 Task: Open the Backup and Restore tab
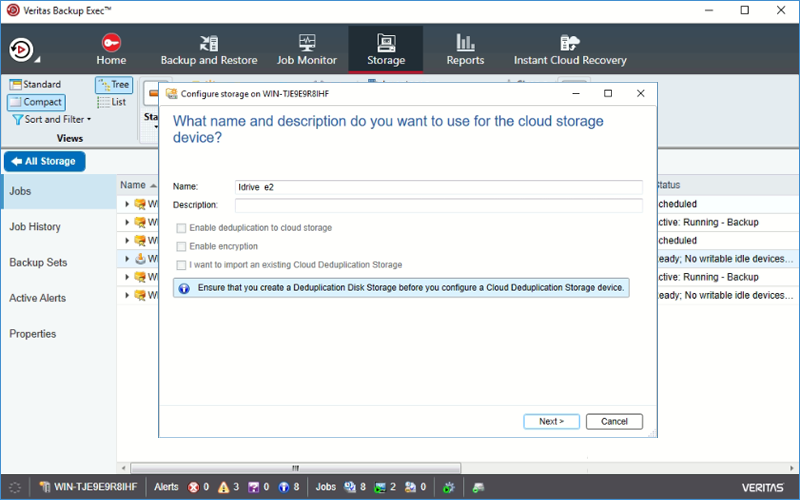(x=209, y=49)
